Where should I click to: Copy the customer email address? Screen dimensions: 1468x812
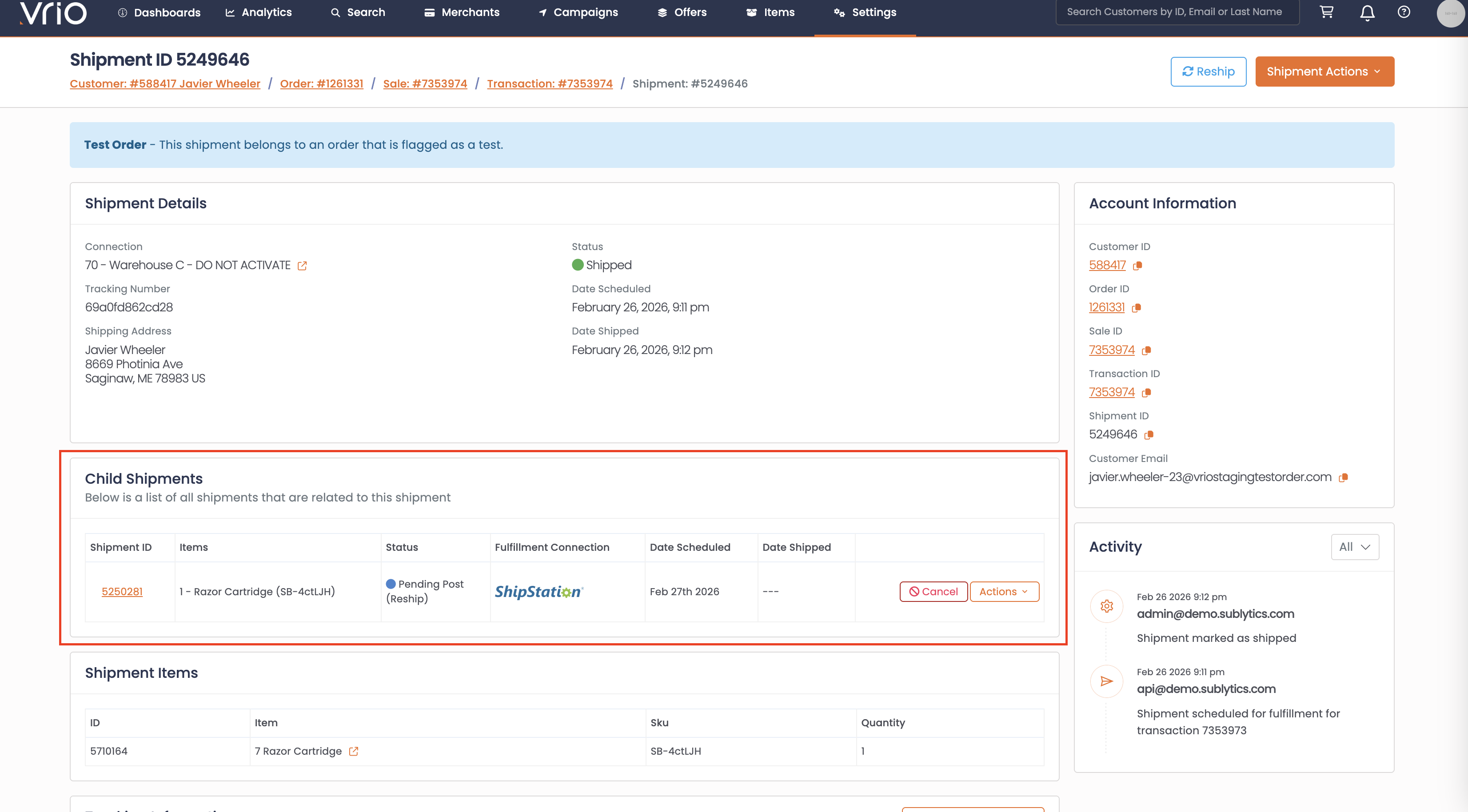coord(1343,478)
